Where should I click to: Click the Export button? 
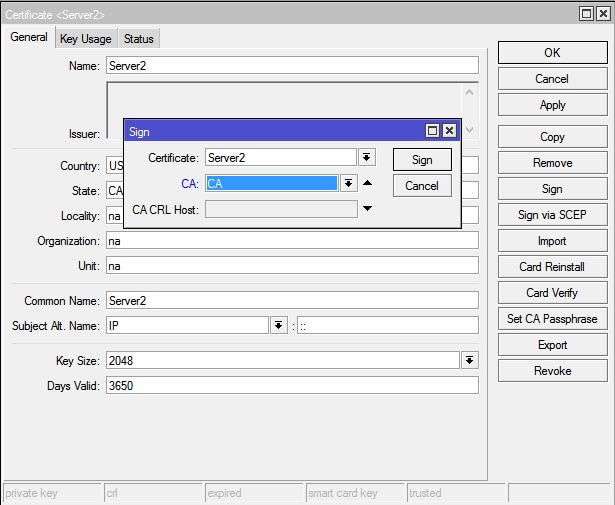point(553,345)
